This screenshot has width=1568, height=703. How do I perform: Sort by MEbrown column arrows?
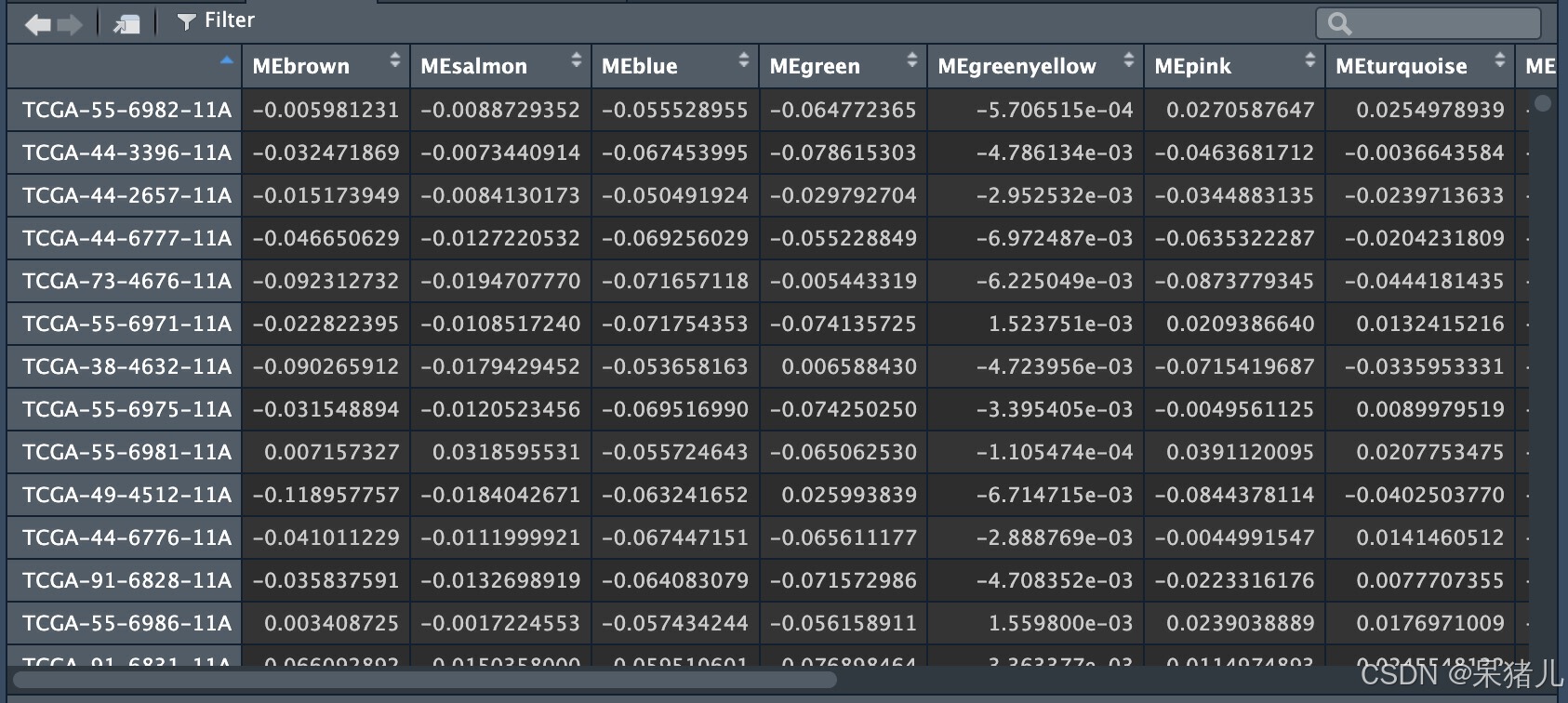tap(395, 60)
